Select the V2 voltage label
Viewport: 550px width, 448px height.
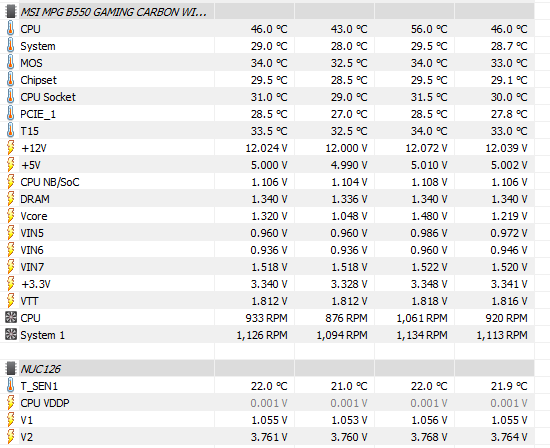tap(27, 437)
